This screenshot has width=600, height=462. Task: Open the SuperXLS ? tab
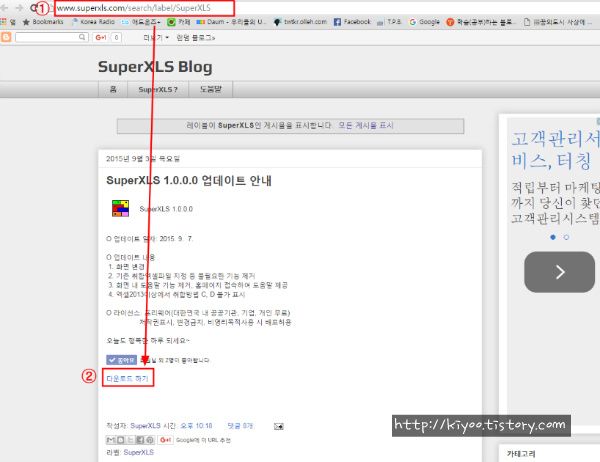coord(158,89)
